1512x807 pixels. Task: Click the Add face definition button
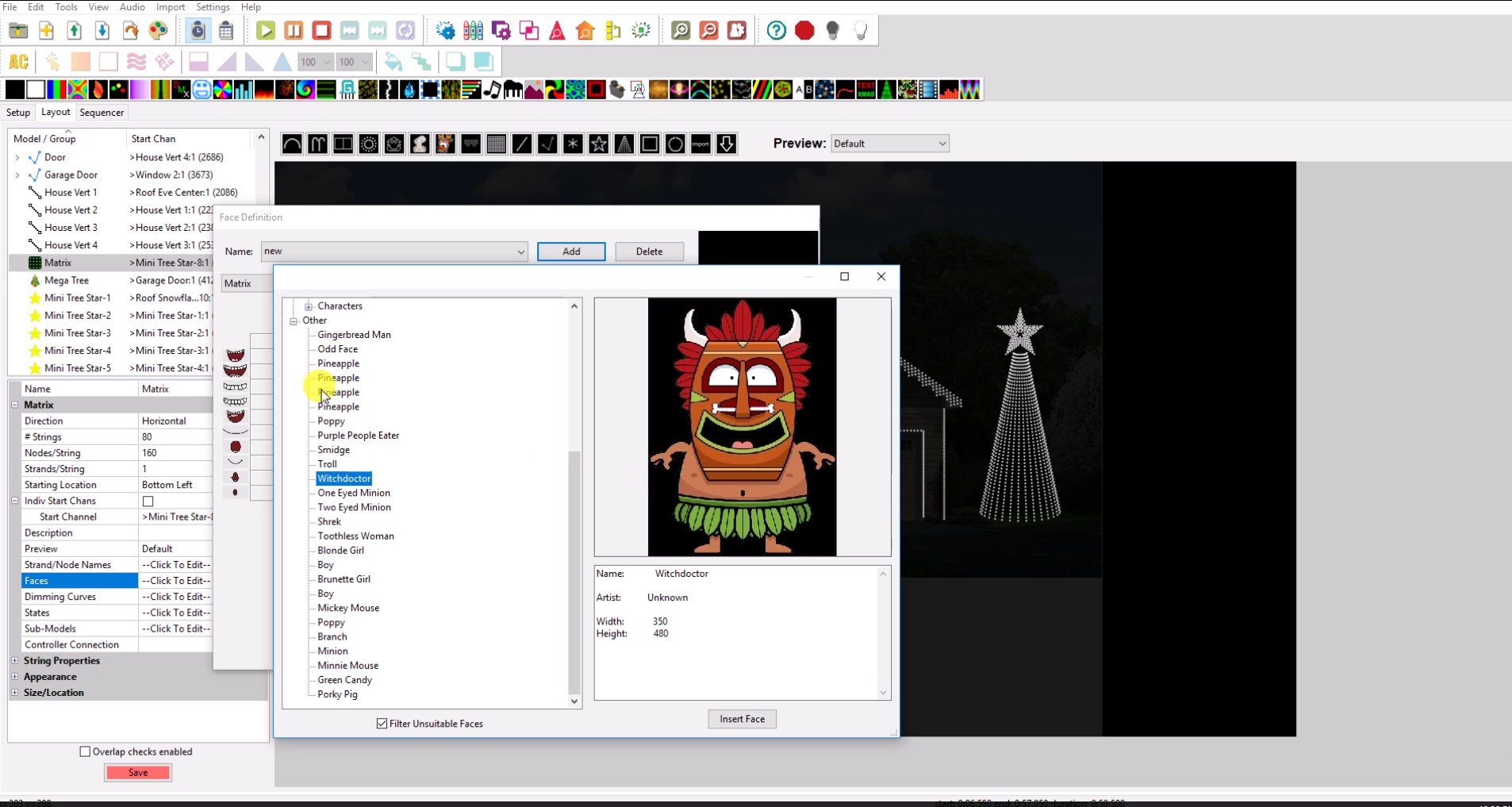pos(571,252)
